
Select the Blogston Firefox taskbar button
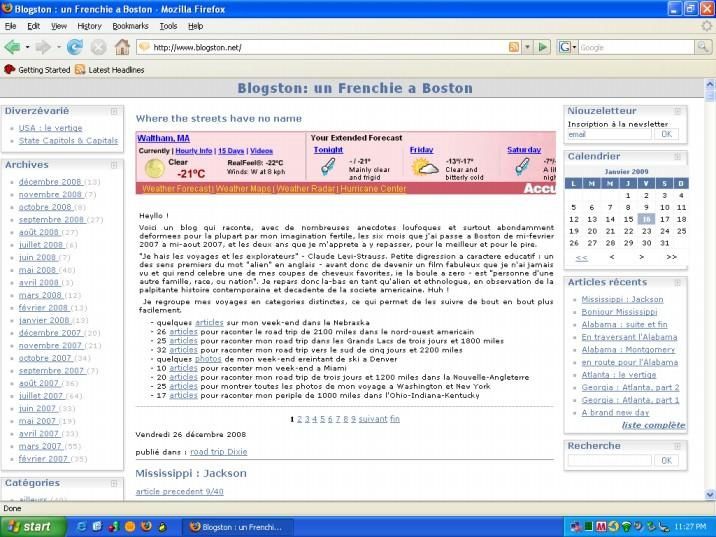237,527
